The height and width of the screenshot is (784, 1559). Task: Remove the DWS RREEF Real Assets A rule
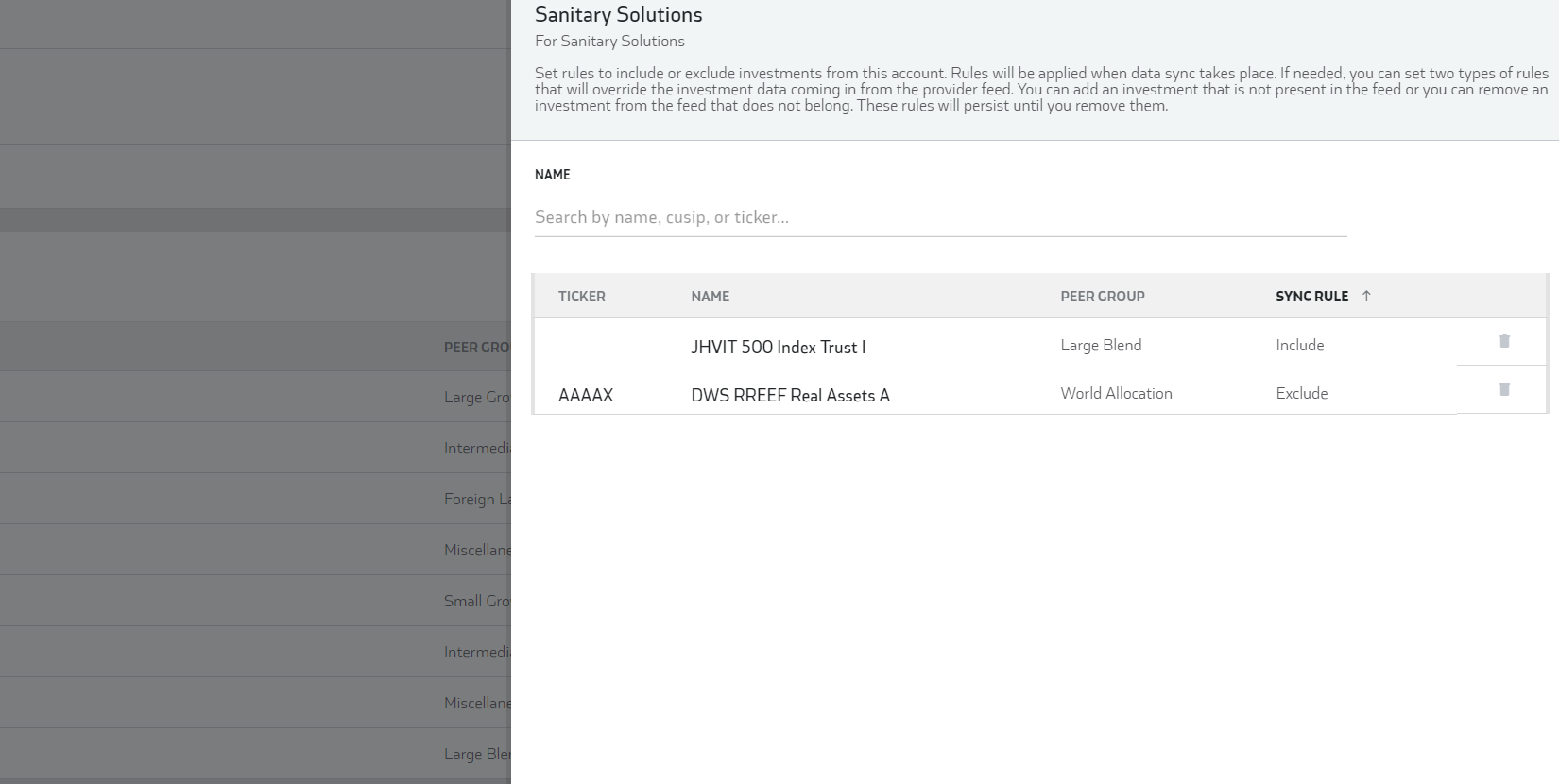(1504, 390)
